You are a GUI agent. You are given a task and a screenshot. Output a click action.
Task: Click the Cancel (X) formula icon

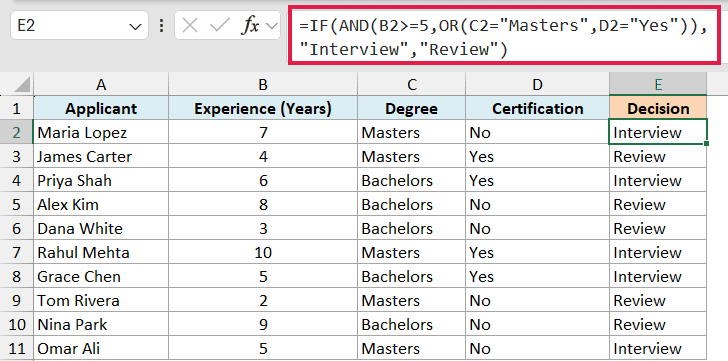coord(190,26)
